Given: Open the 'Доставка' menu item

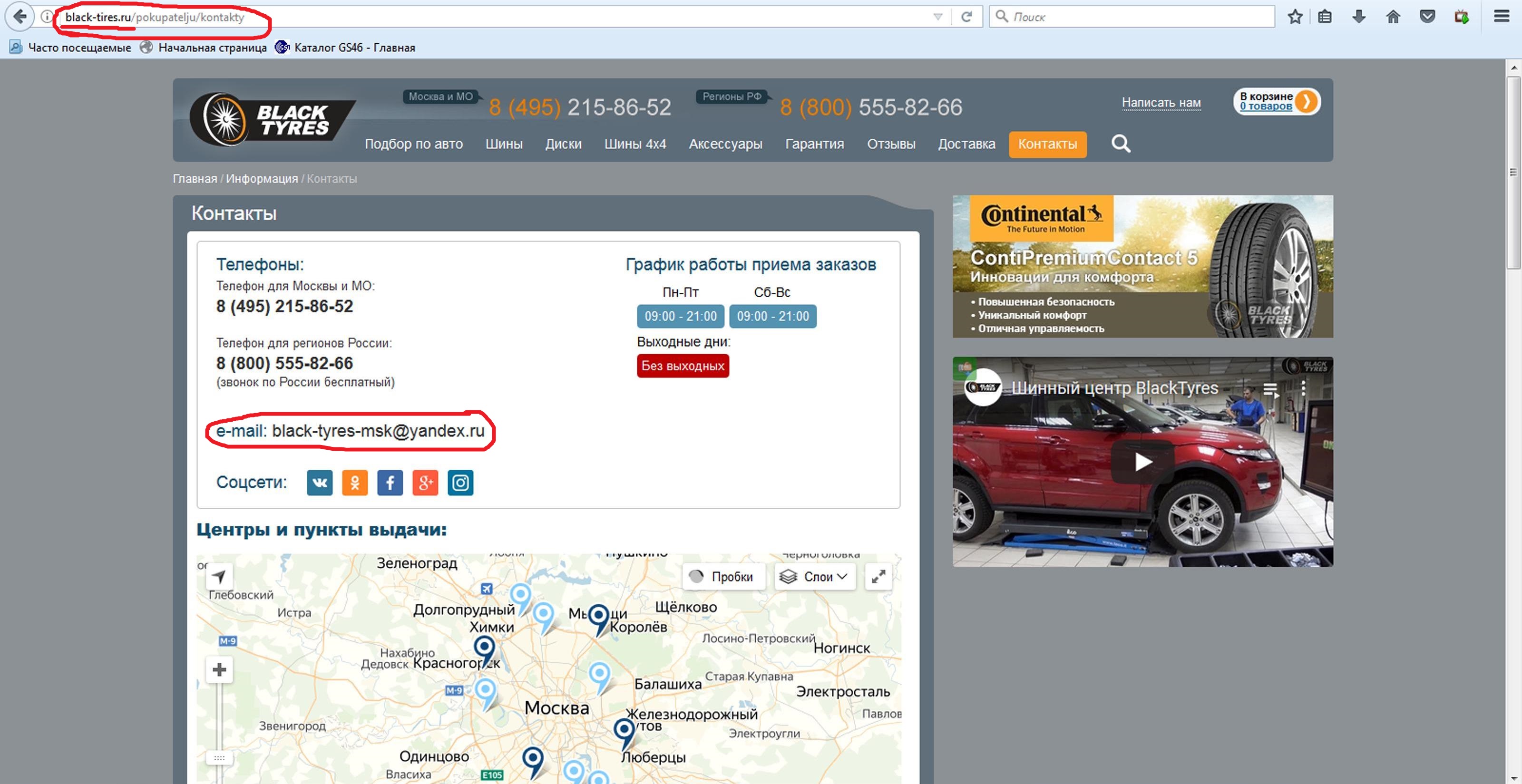Looking at the screenshot, I should (966, 144).
